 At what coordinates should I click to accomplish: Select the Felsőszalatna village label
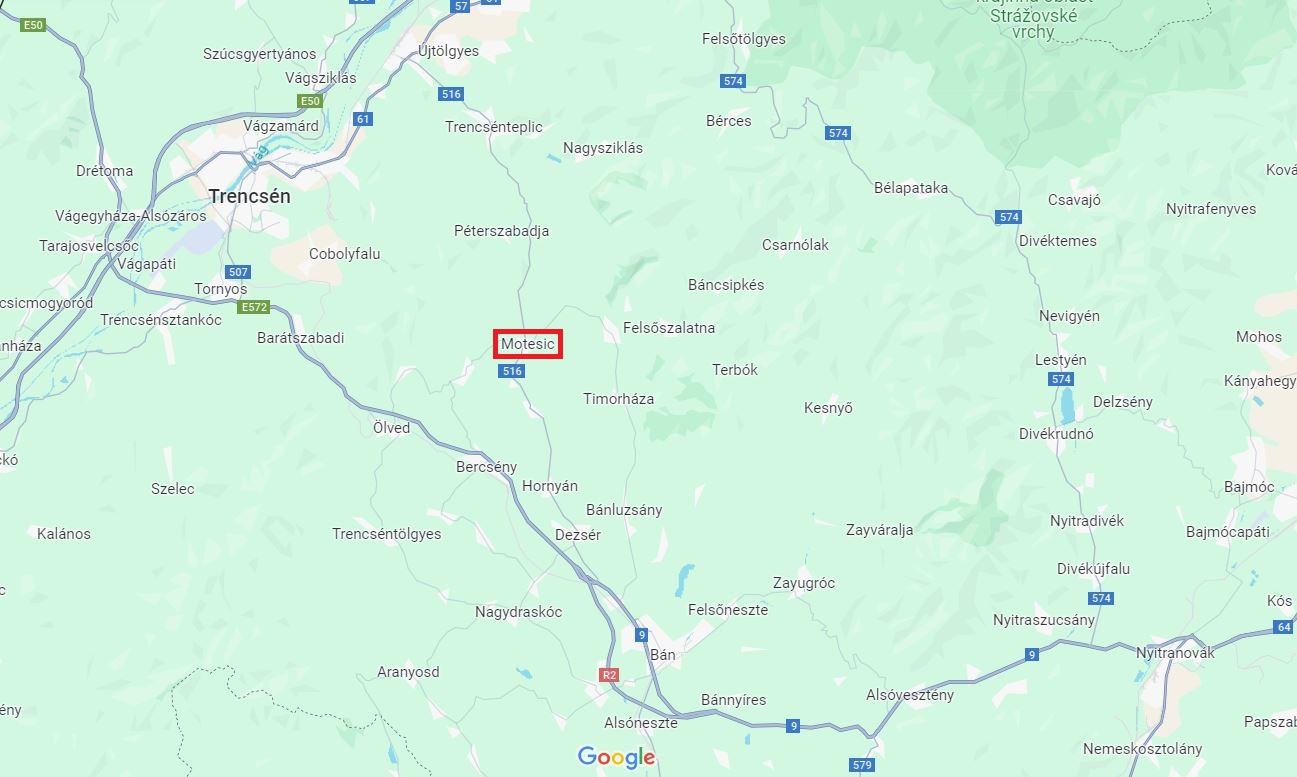669,327
